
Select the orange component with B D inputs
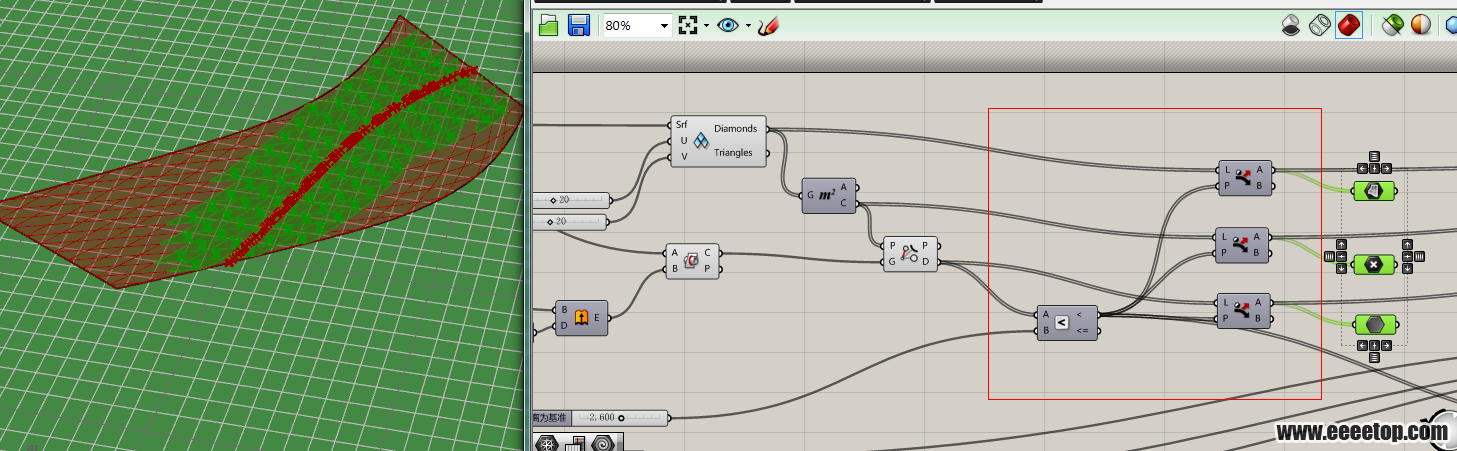(x=581, y=318)
